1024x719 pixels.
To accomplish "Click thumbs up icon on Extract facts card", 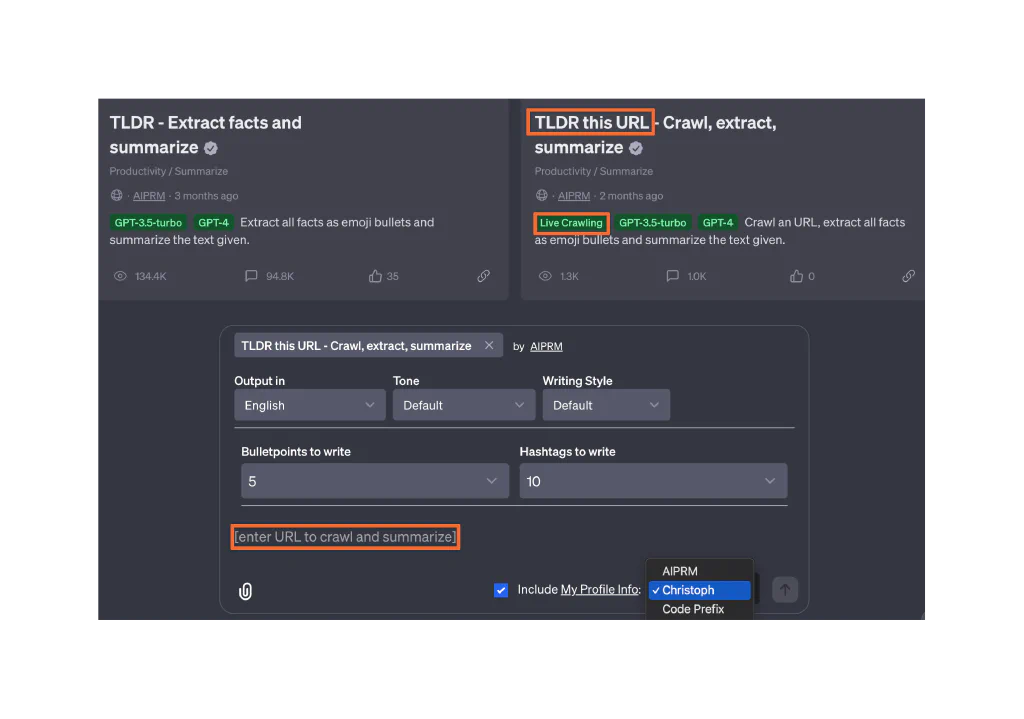I will pyautogui.click(x=375, y=276).
